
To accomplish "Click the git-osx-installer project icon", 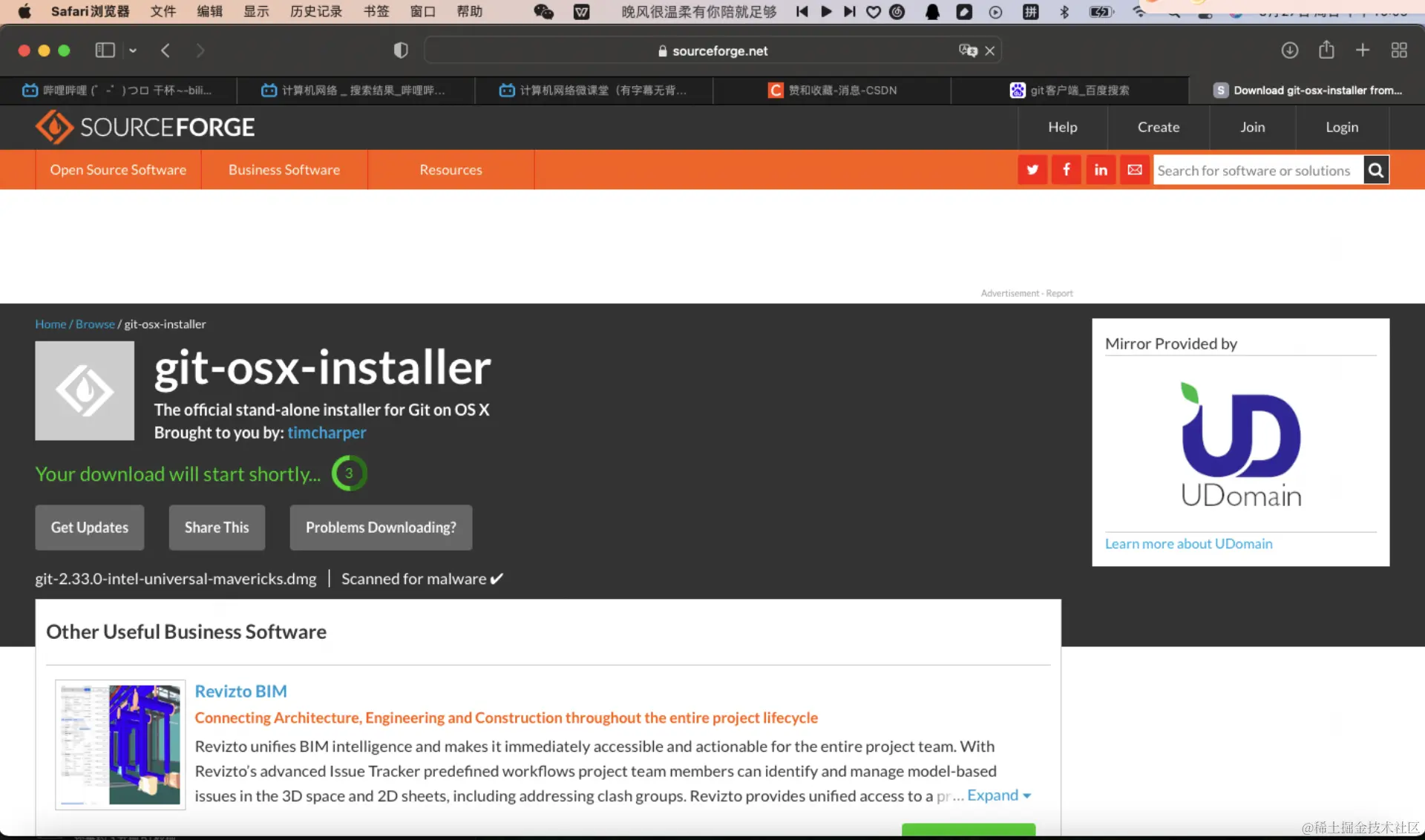I will [85, 391].
